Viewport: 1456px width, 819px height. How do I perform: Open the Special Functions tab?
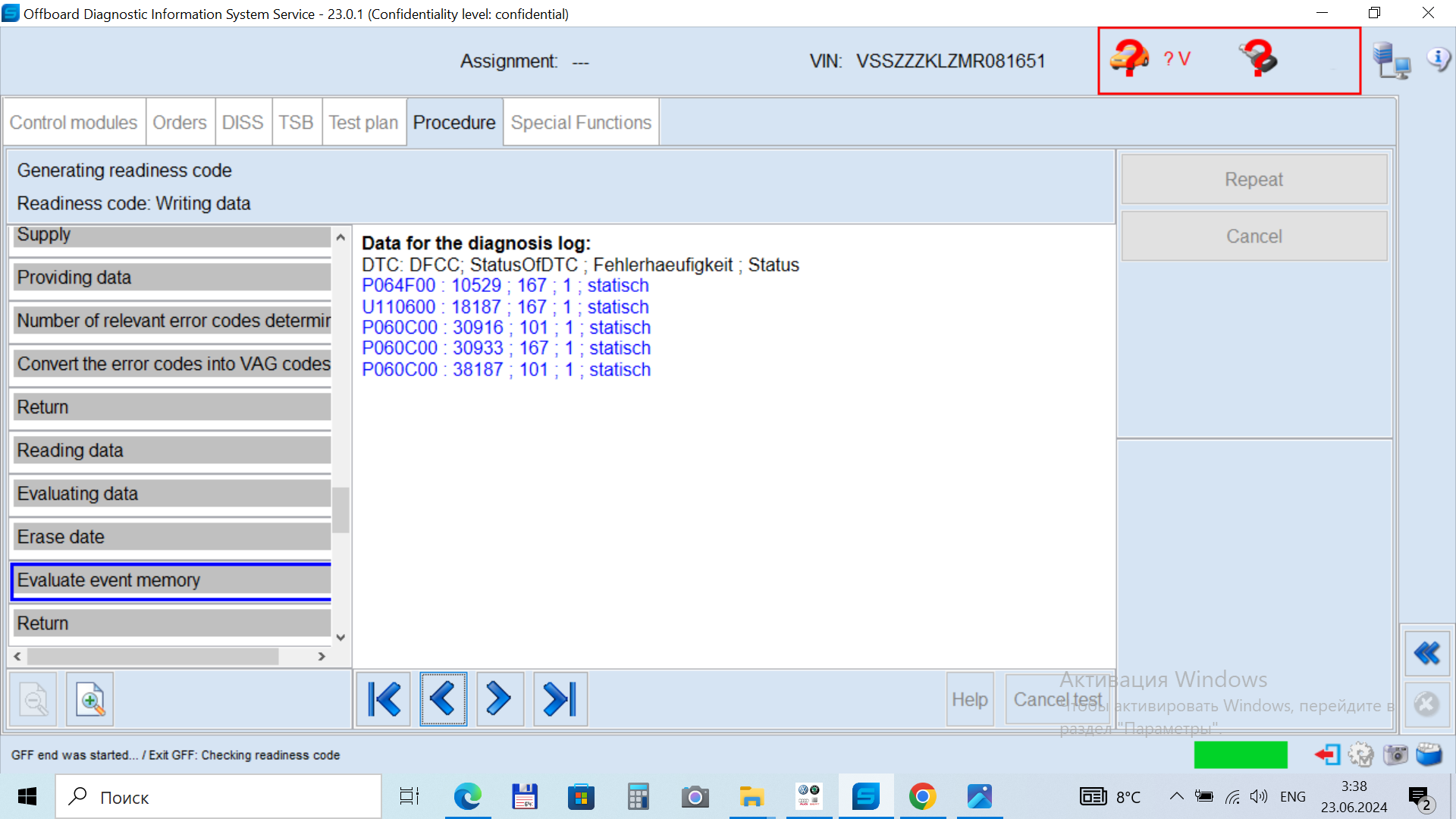point(581,122)
